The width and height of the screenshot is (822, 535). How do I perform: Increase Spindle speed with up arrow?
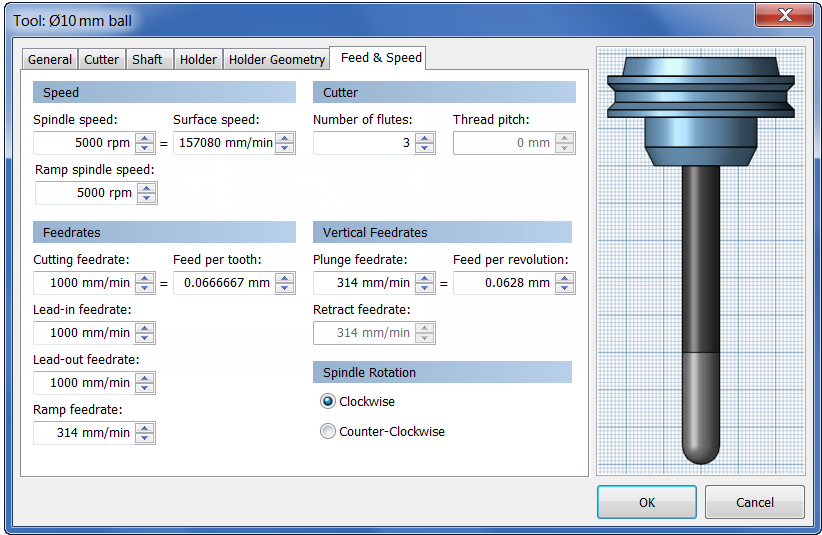click(x=145, y=138)
